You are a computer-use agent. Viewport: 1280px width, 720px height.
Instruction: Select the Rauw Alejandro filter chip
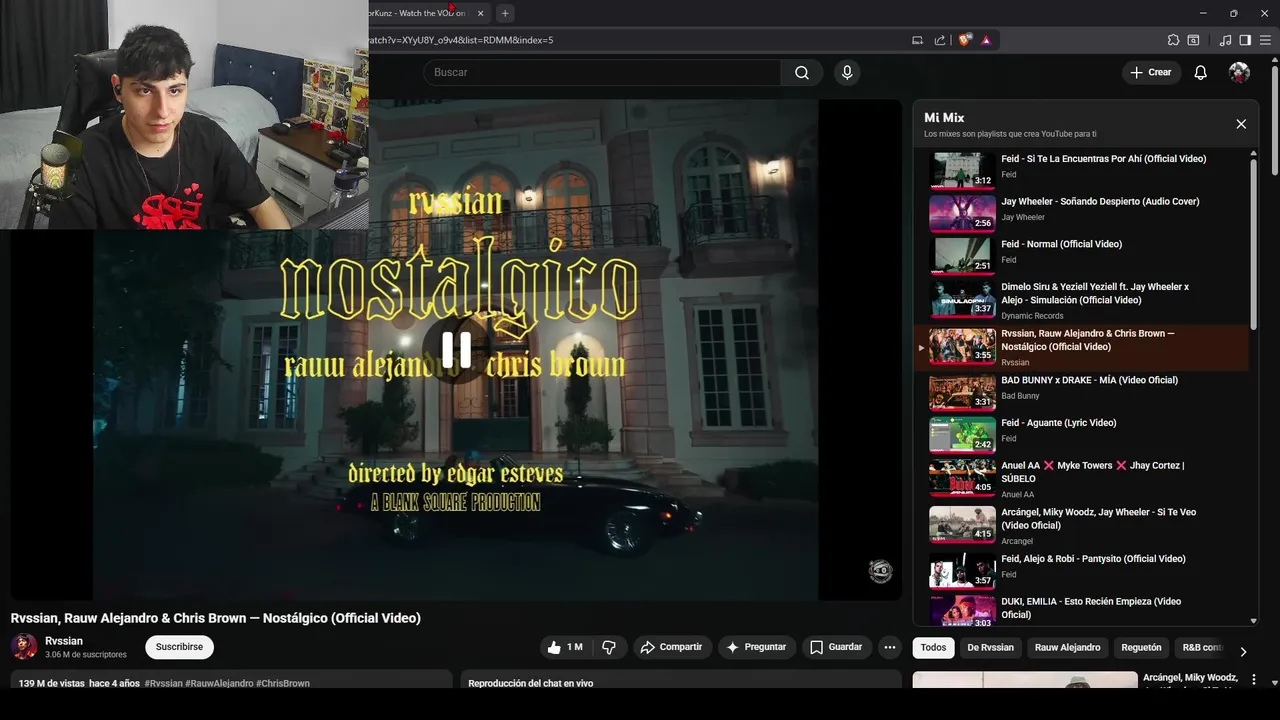(1067, 647)
